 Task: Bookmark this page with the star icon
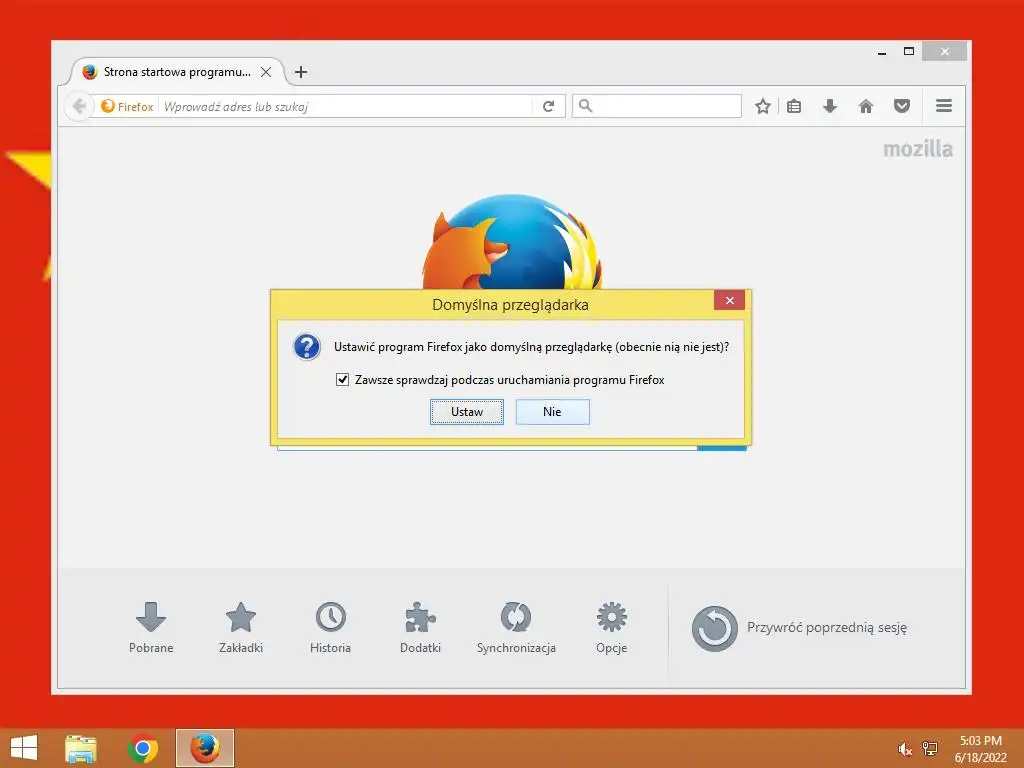(x=762, y=106)
